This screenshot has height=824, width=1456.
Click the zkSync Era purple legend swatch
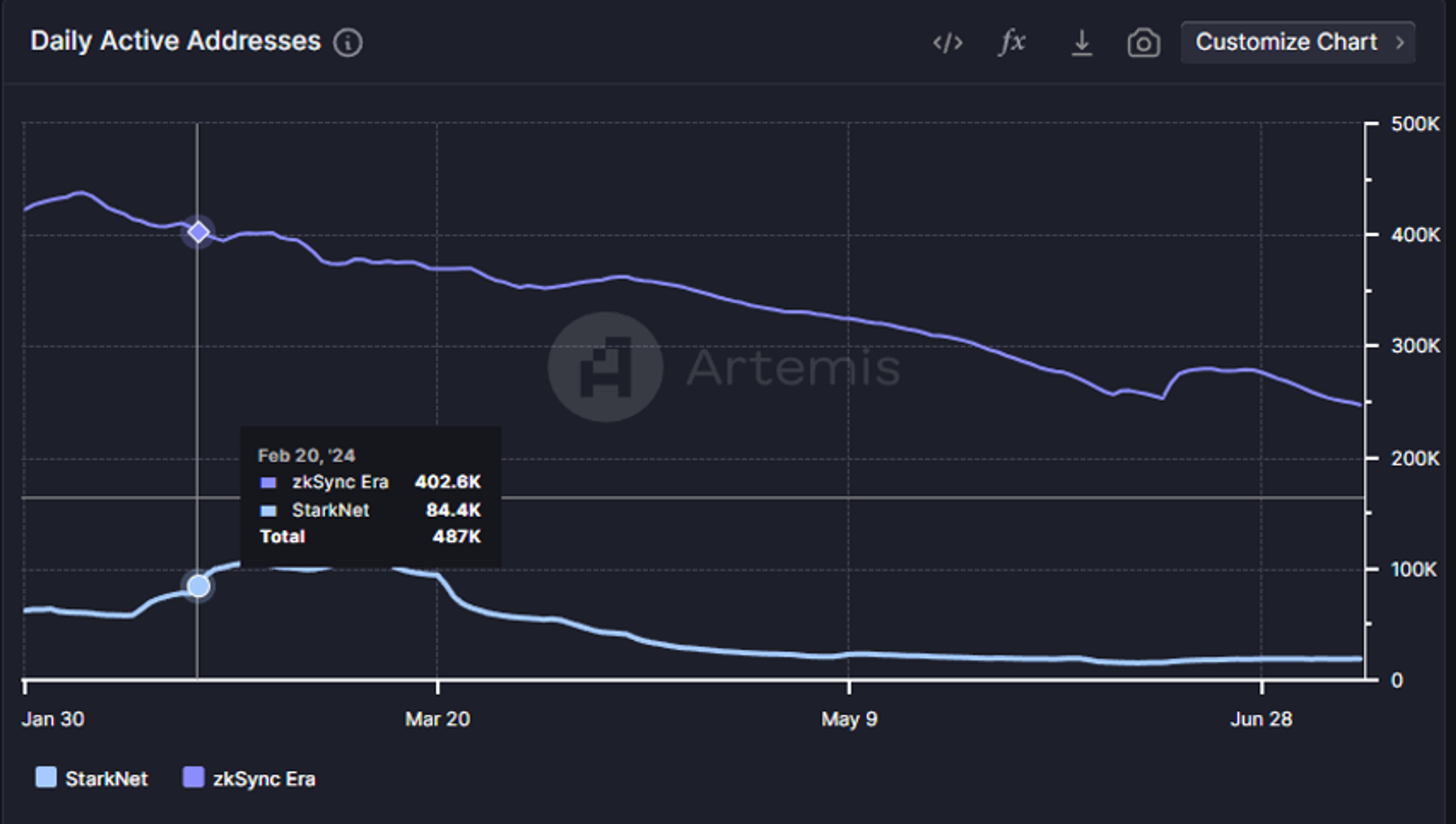pyautogui.click(x=193, y=777)
